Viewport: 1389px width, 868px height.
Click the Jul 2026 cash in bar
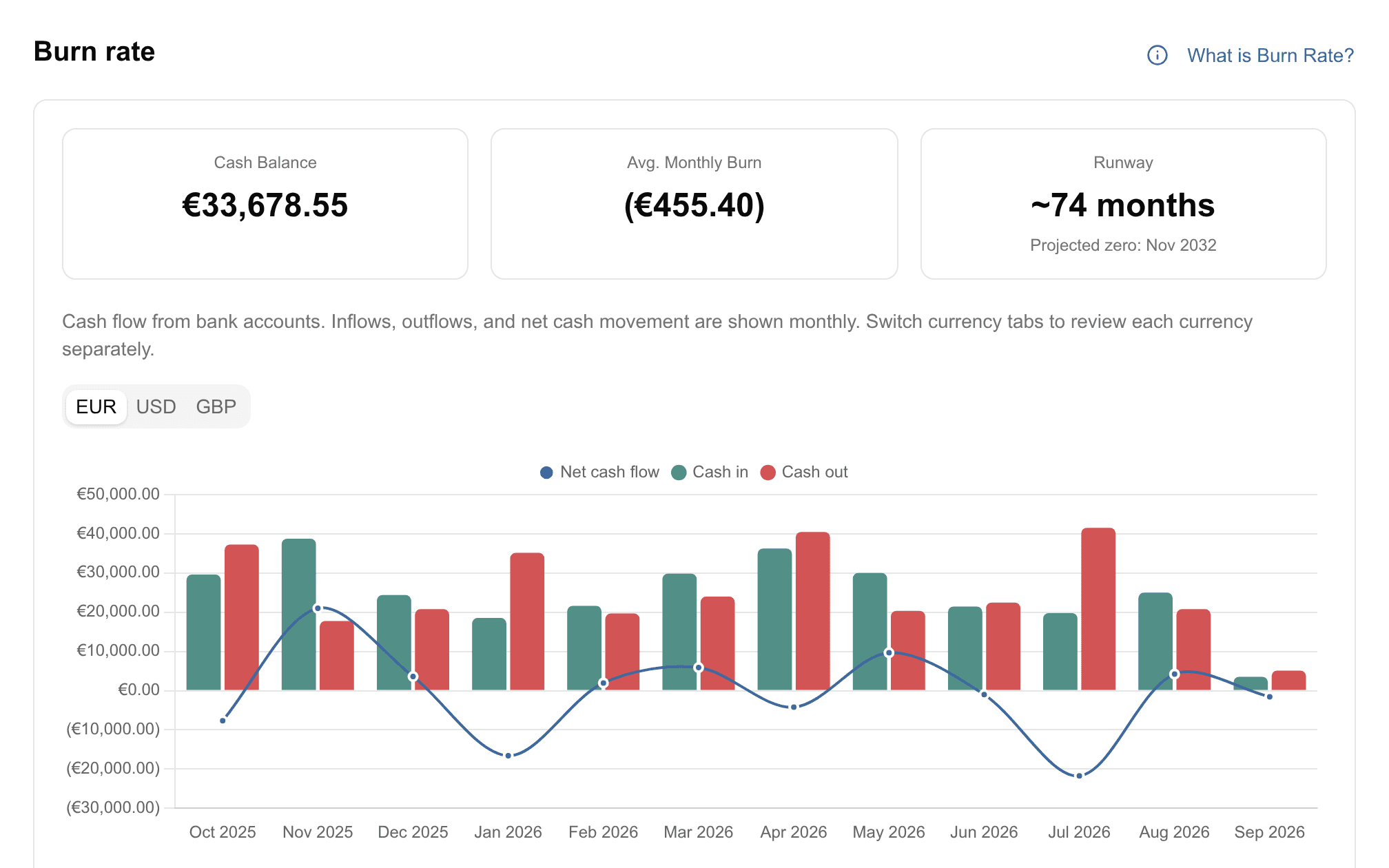coord(1060,652)
